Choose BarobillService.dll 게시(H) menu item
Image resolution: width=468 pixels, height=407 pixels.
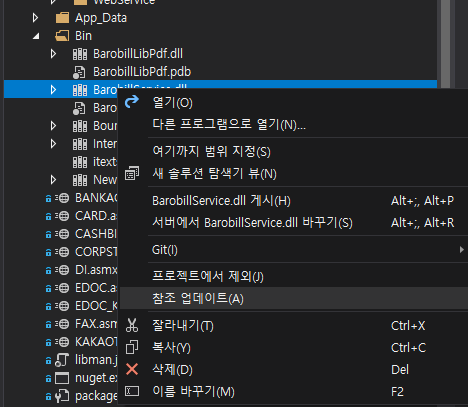tap(293, 201)
